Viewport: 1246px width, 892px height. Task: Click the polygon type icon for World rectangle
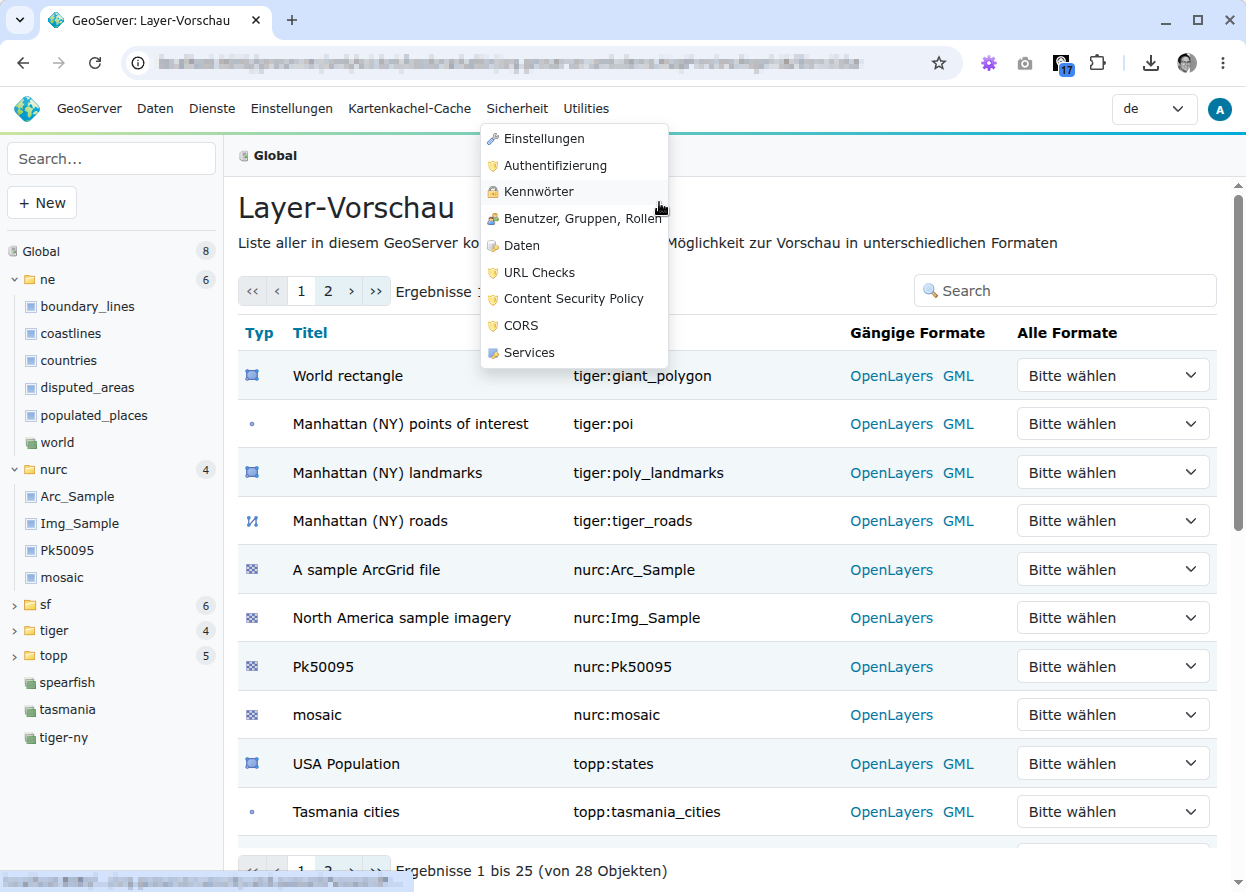(252, 376)
